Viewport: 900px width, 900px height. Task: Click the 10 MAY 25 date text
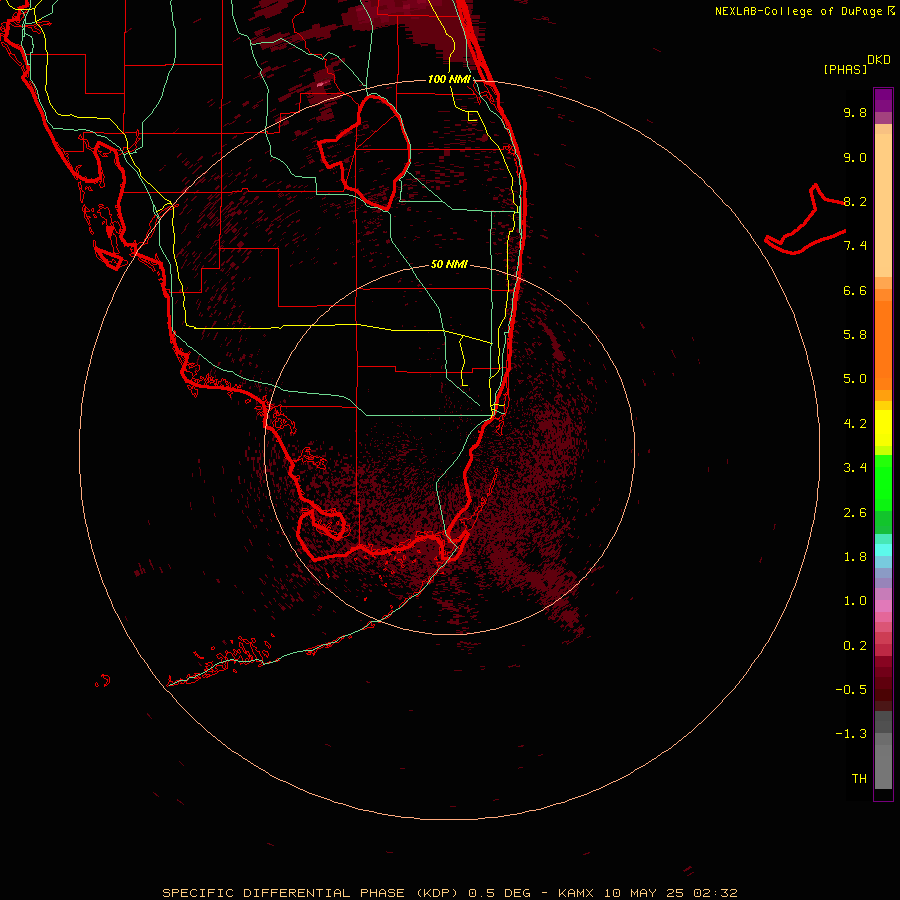tap(644, 893)
